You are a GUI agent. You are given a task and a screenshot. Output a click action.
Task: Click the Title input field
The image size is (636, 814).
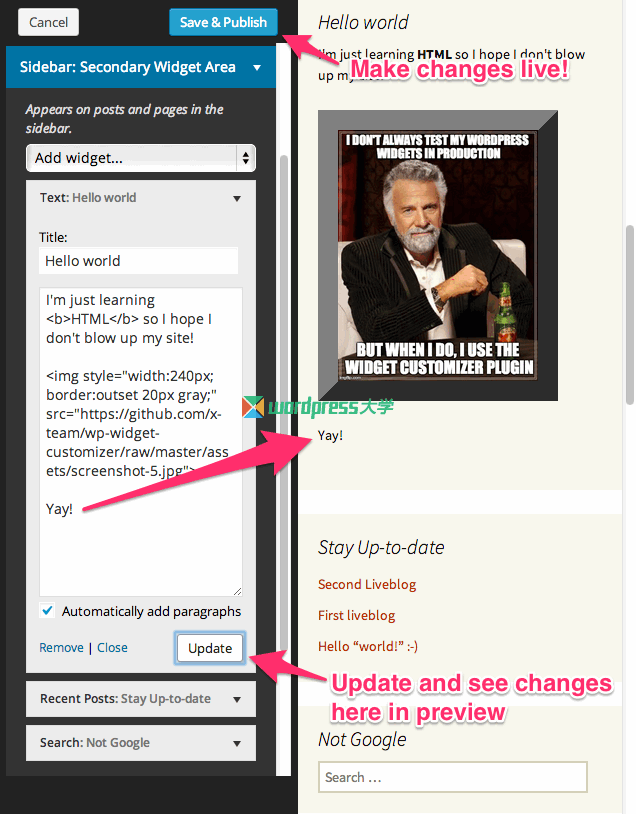(139, 261)
